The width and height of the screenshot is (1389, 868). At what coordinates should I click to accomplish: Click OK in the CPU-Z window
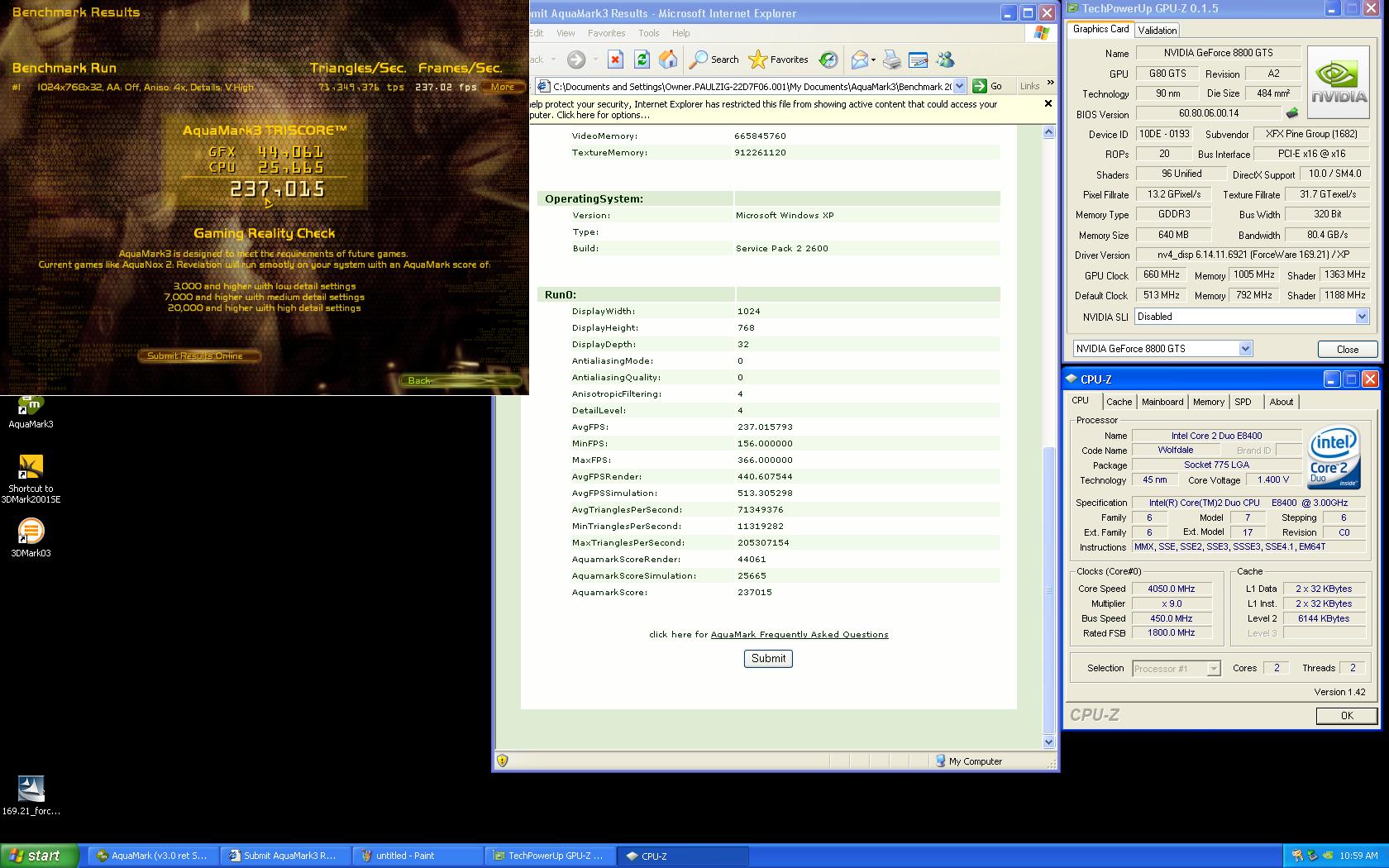click(x=1346, y=716)
